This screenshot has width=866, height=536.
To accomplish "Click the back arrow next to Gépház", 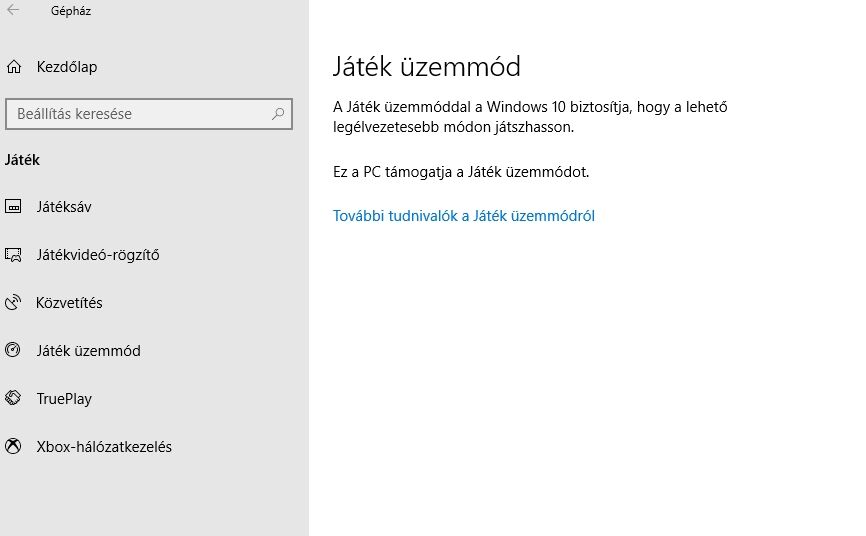I will pos(13,12).
